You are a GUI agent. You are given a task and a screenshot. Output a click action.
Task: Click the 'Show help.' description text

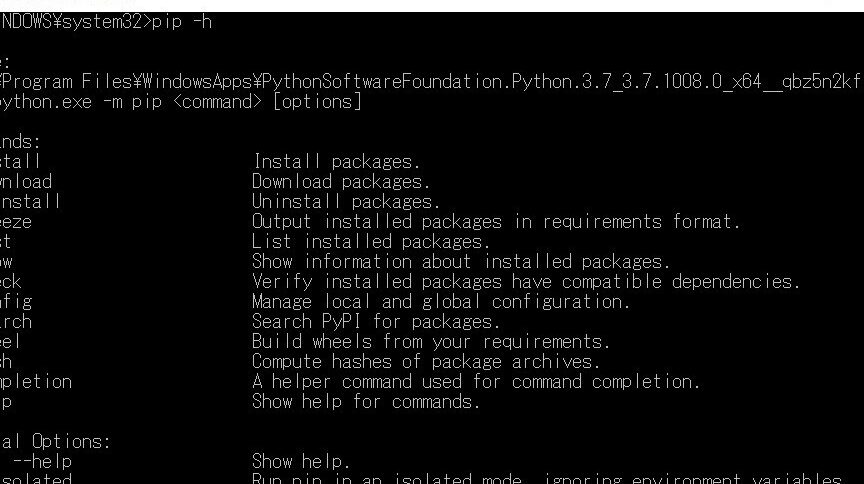pyautogui.click(x=301, y=461)
